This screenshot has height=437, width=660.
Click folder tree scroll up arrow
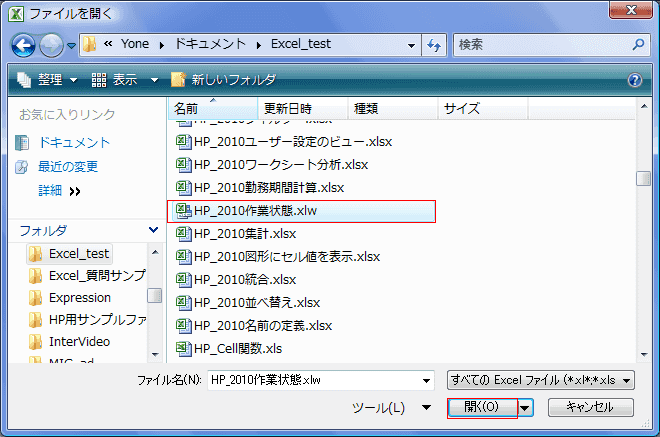pyautogui.click(x=155, y=252)
